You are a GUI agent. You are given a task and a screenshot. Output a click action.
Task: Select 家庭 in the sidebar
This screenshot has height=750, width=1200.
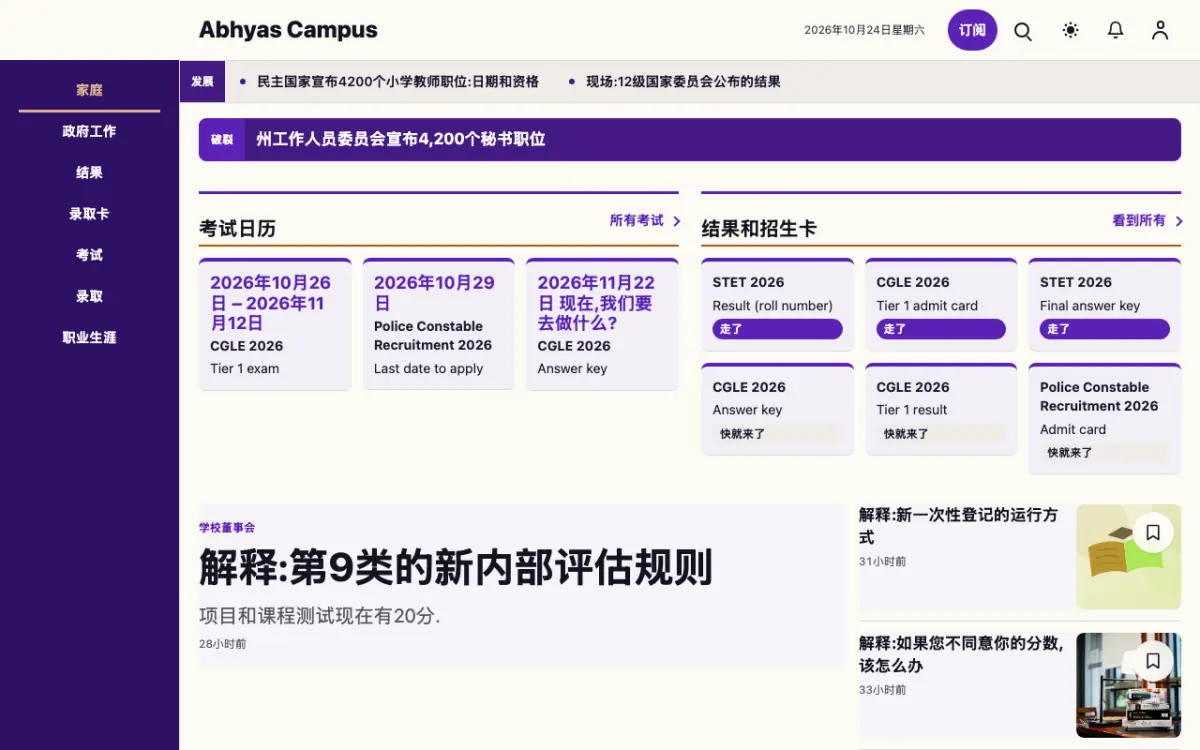pyautogui.click(x=89, y=90)
